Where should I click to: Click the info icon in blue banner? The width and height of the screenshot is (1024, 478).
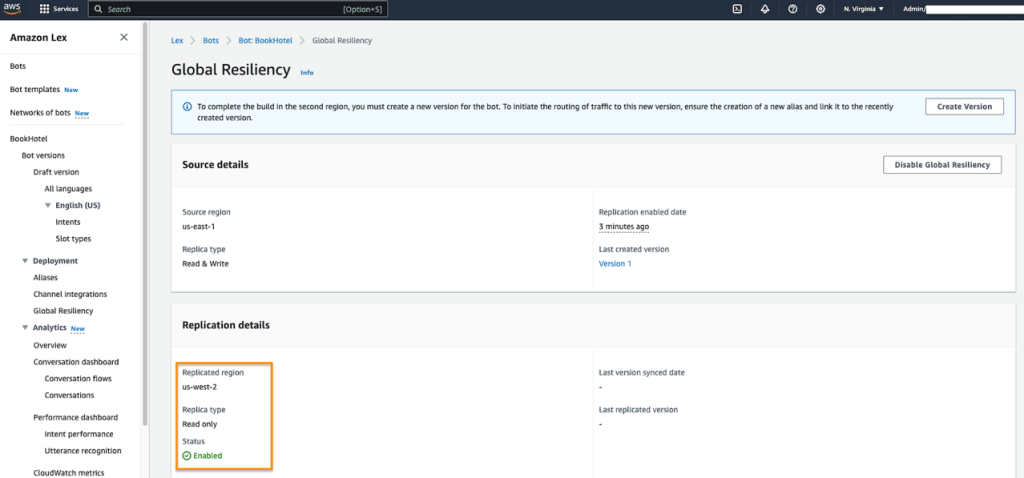pyautogui.click(x=187, y=106)
